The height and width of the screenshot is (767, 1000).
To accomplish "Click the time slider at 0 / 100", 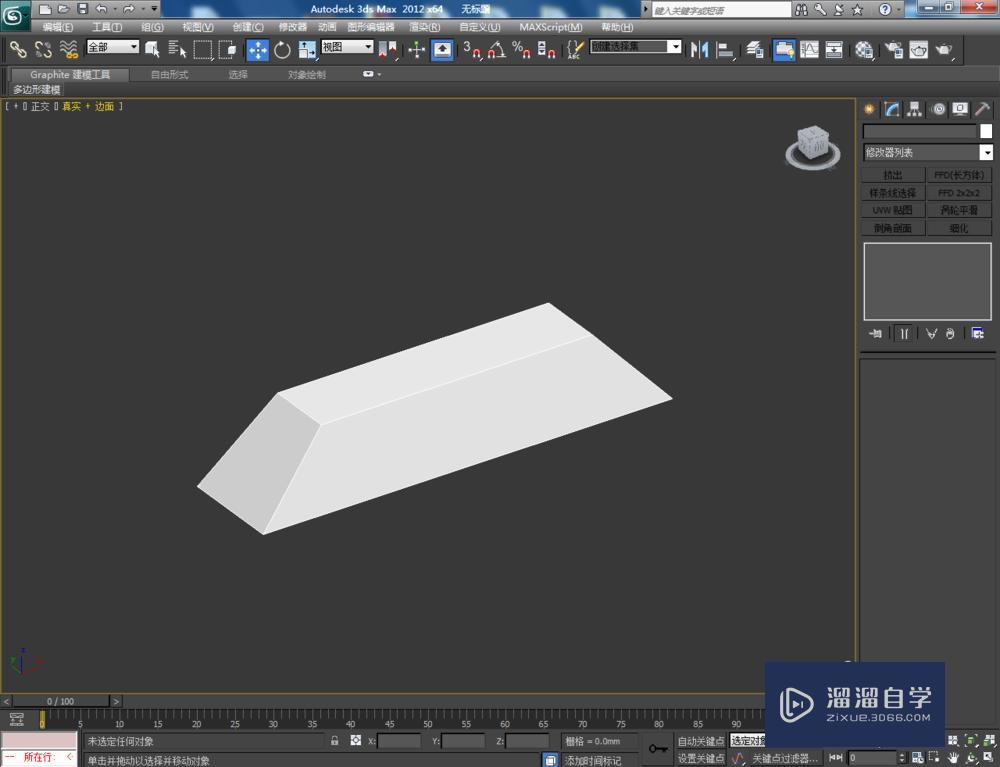I will (x=61, y=701).
